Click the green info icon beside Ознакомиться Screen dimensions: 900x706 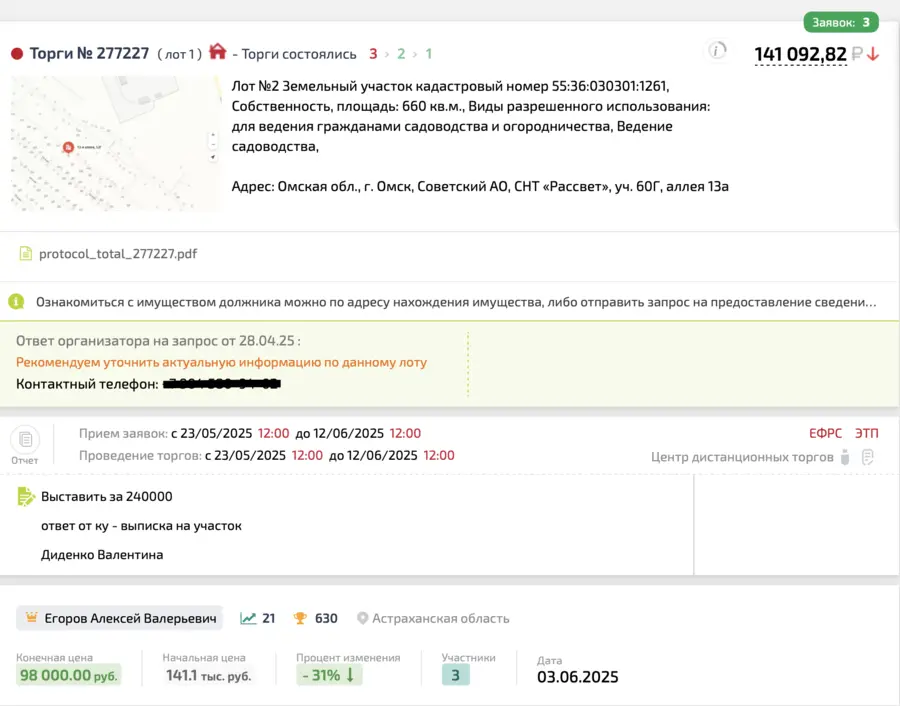(16, 301)
